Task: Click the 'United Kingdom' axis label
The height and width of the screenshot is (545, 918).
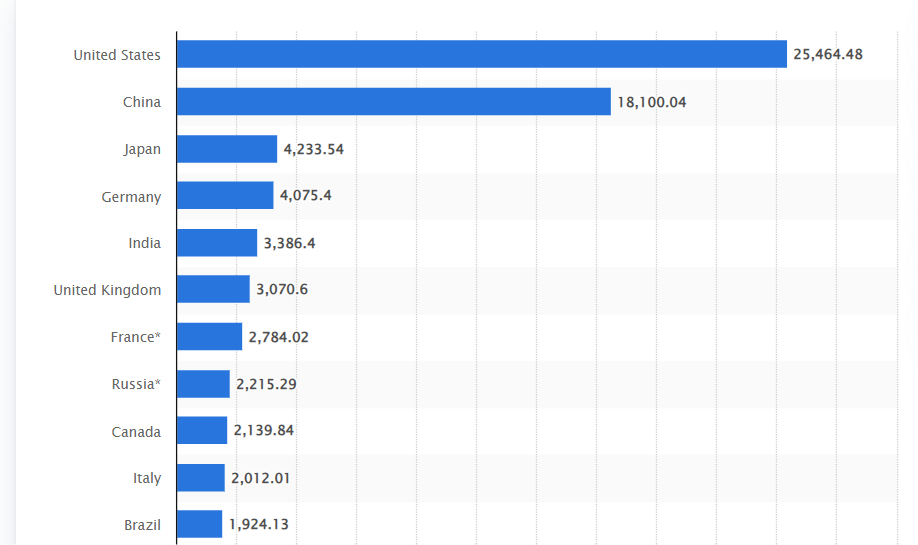Action: 107,290
